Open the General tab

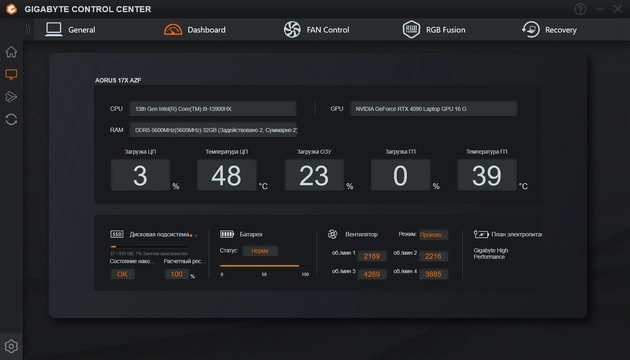(70, 30)
